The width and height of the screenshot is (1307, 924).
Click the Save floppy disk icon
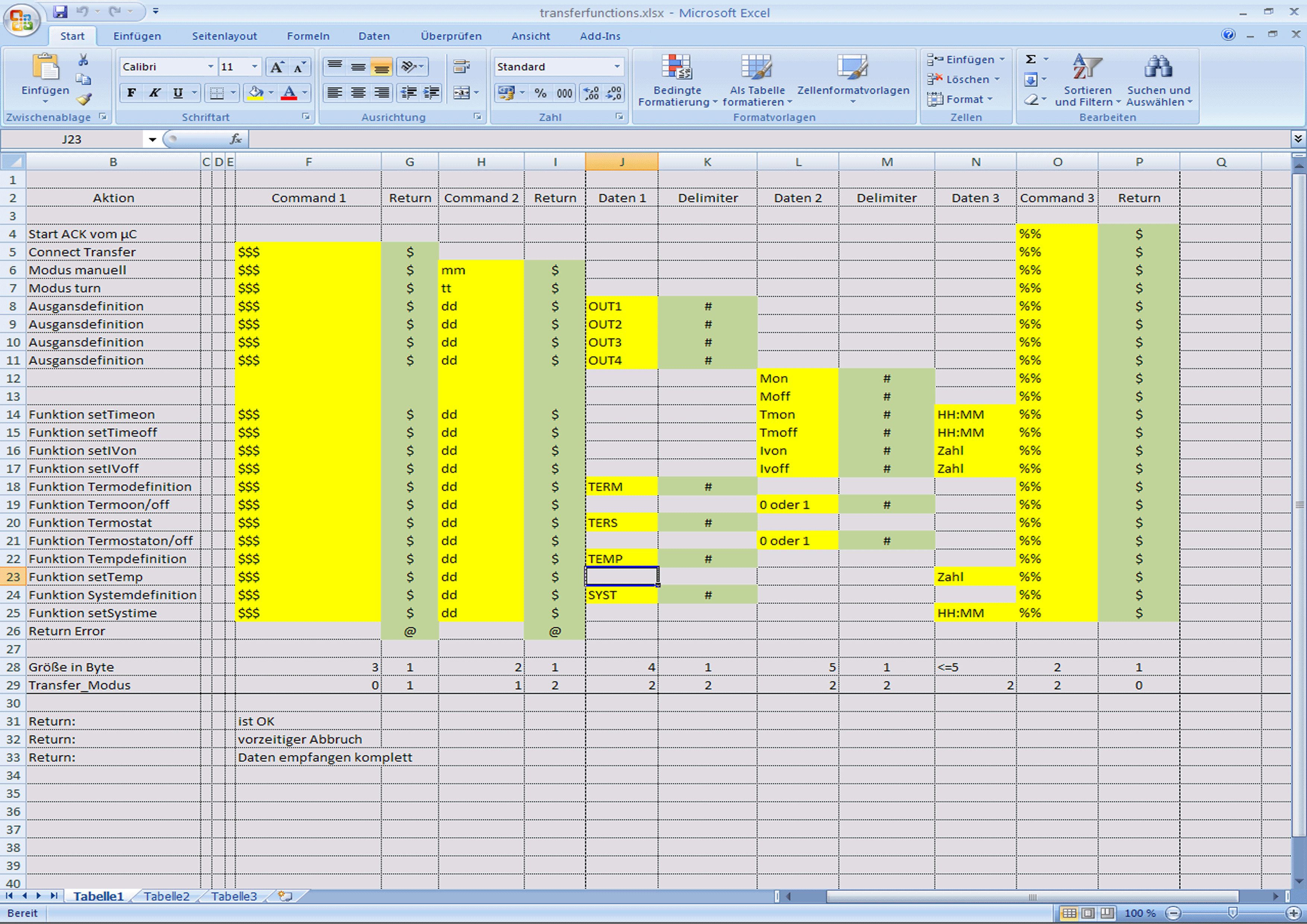tap(60, 11)
